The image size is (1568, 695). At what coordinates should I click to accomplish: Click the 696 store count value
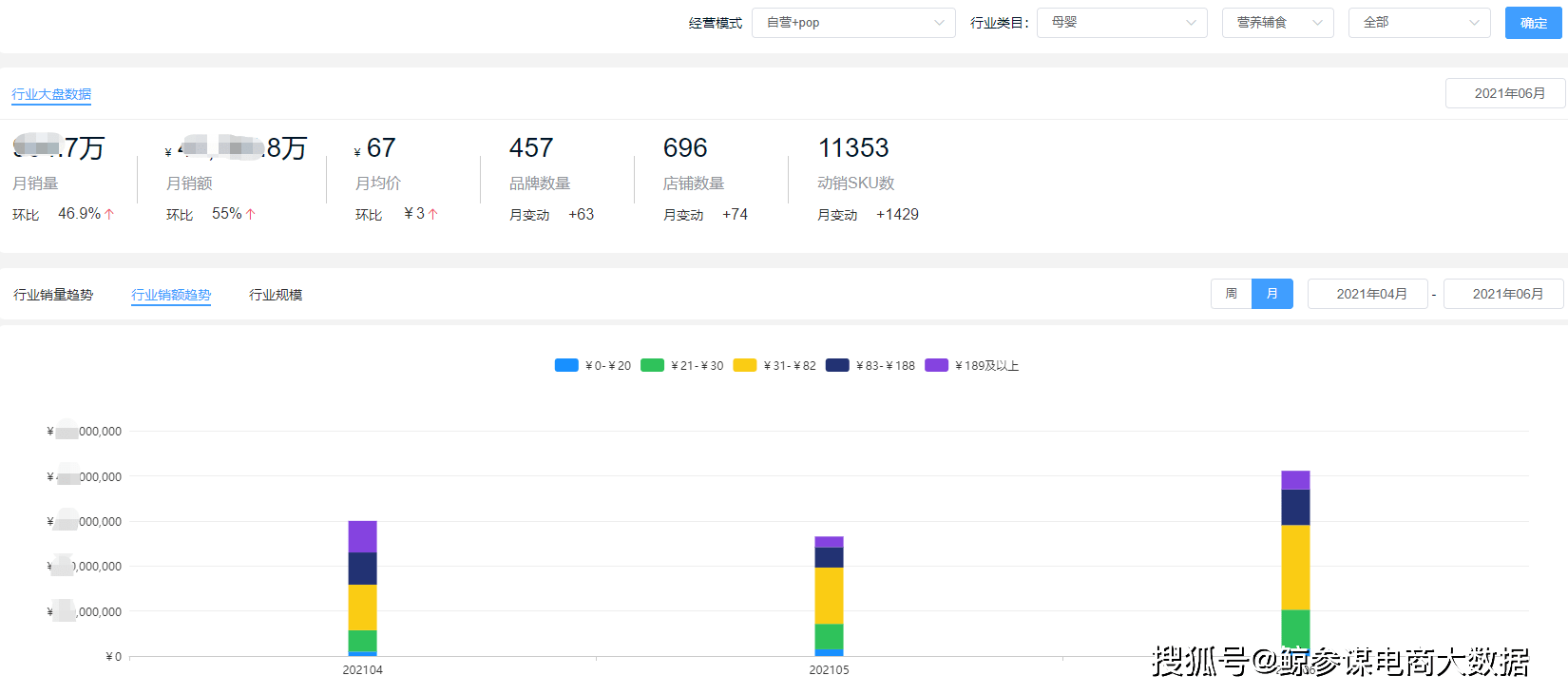[x=685, y=148]
